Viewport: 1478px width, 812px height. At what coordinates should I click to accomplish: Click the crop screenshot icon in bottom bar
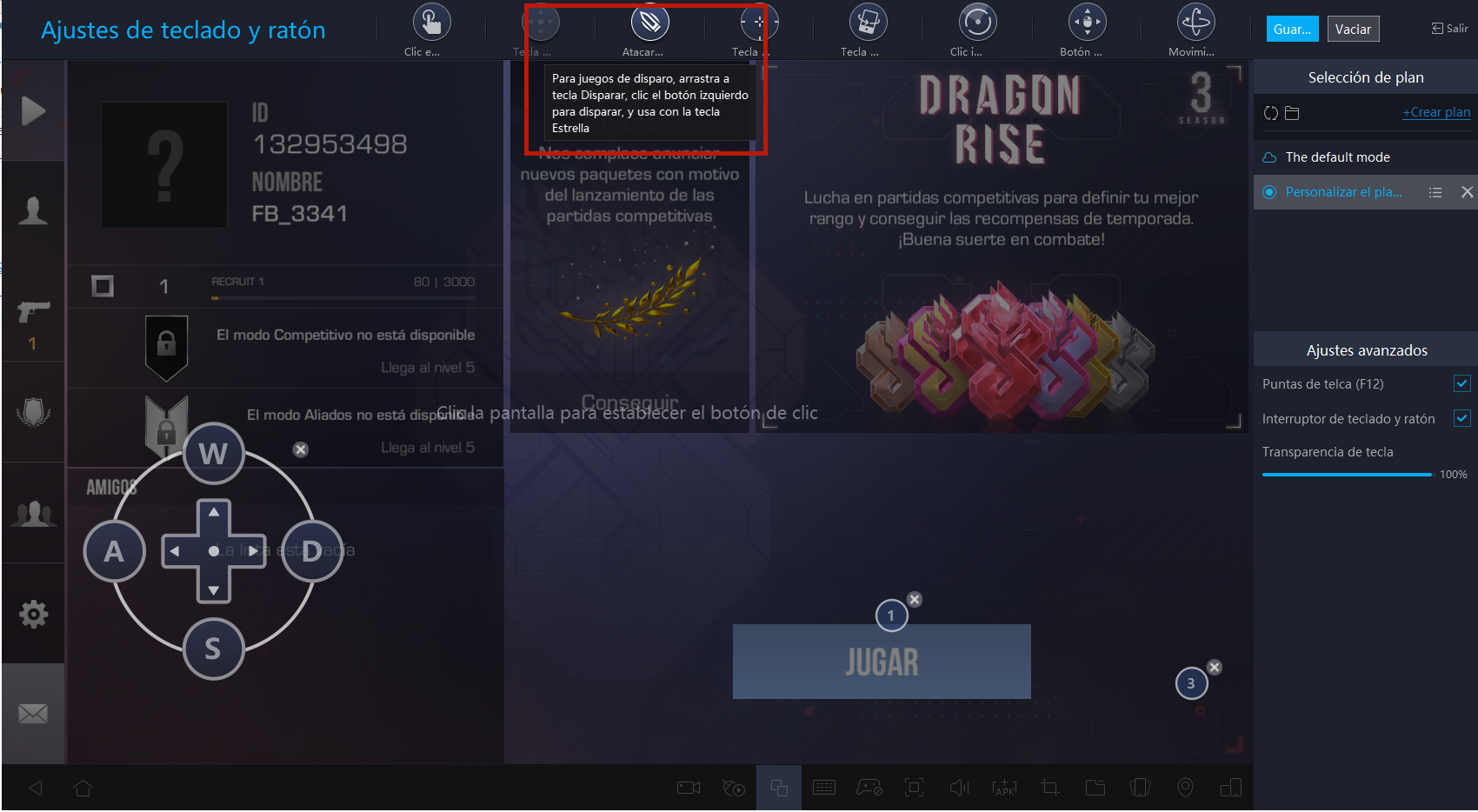click(1050, 788)
